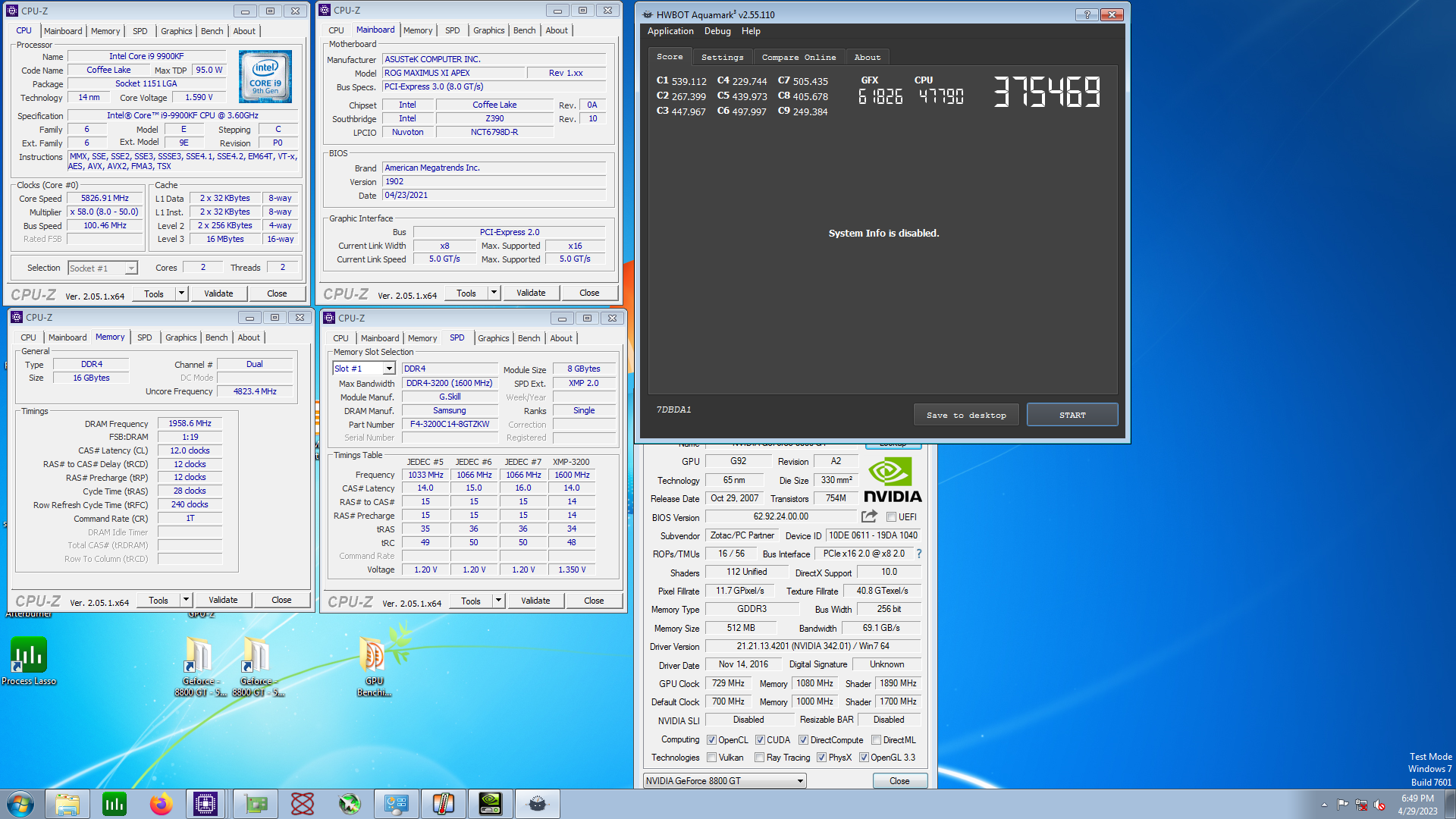Image resolution: width=1456 pixels, height=819 pixels.
Task: Open Process Lasso desktop shortcut
Action: coord(29,661)
